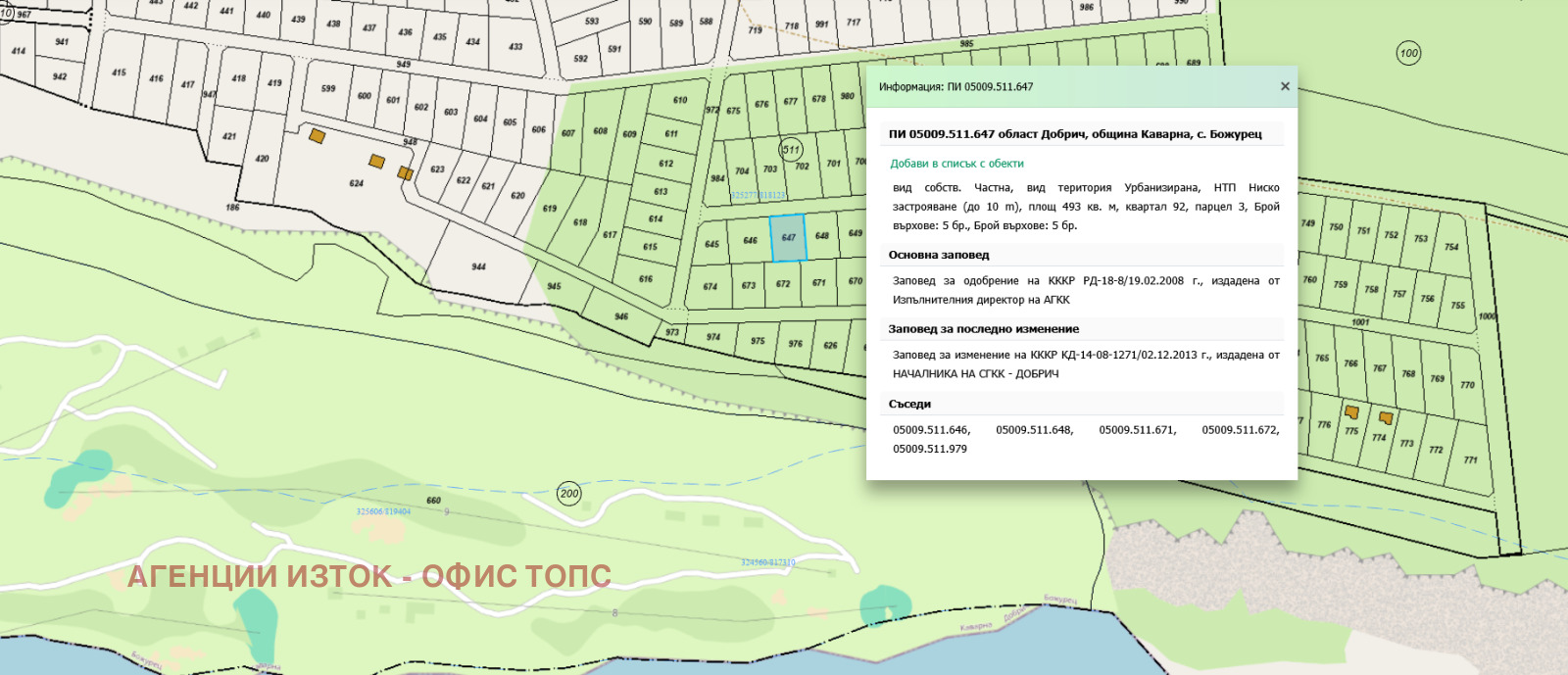Open neighbor parcel 05009.511.648 link
Image resolution: width=1568 pixels, height=675 pixels.
tap(1034, 430)
